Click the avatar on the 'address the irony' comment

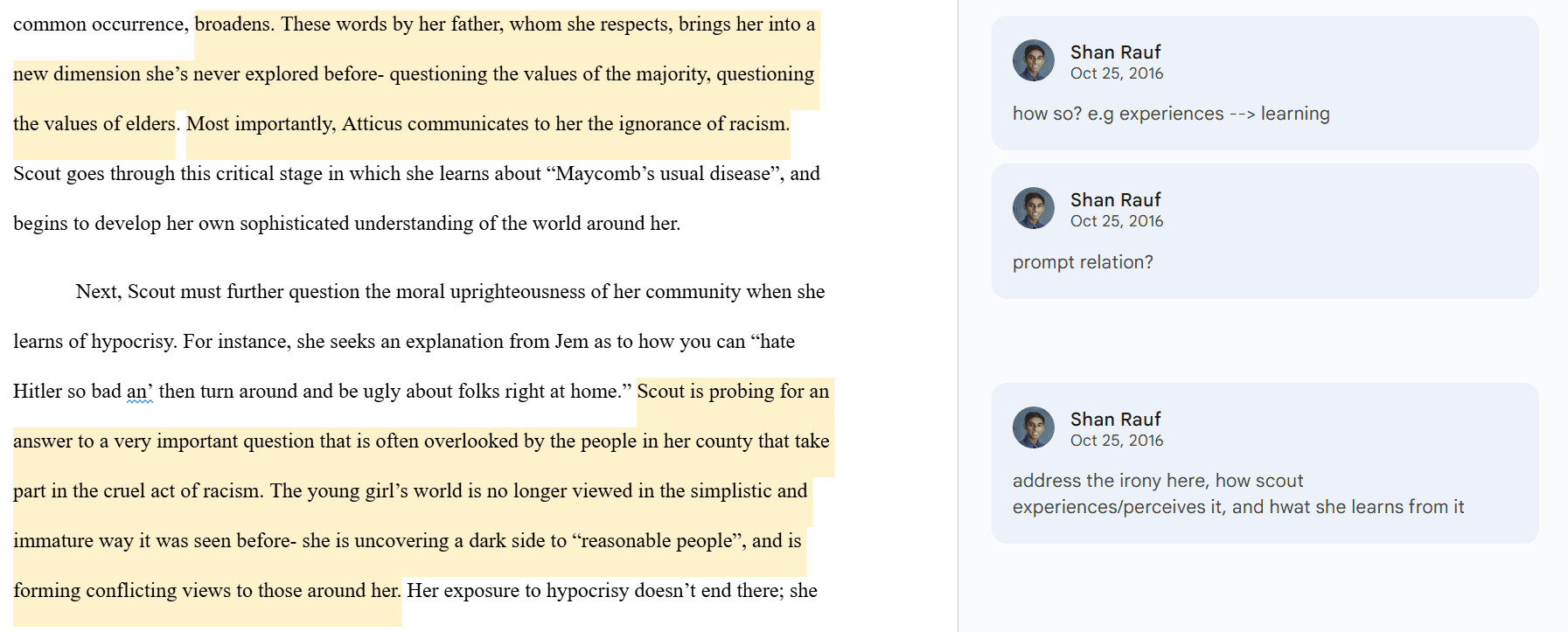tap(1034, 427)
